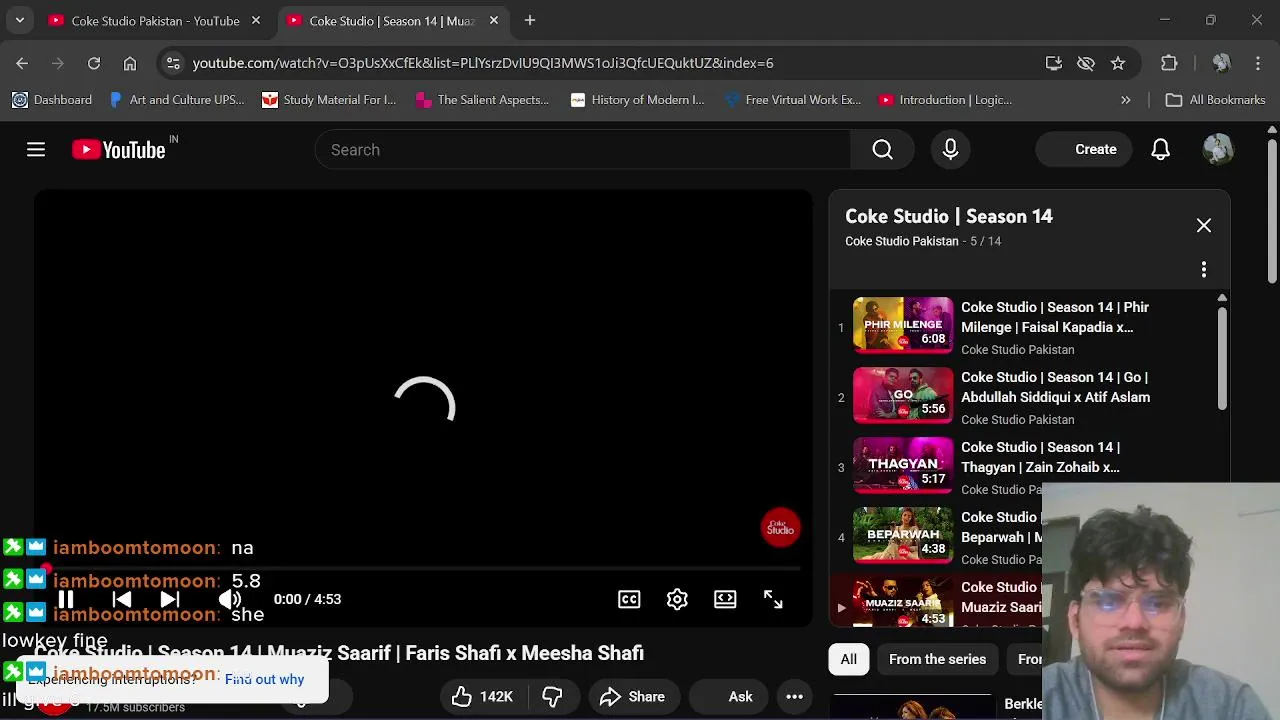The height and width of the screenshot is (720, 1280).
Task: Open the tab search dropdown arrow
Action: [19, 20]
